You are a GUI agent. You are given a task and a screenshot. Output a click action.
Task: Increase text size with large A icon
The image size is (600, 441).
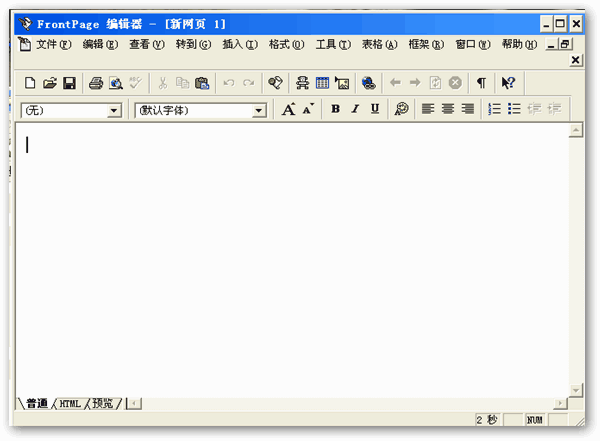(289, 109)
